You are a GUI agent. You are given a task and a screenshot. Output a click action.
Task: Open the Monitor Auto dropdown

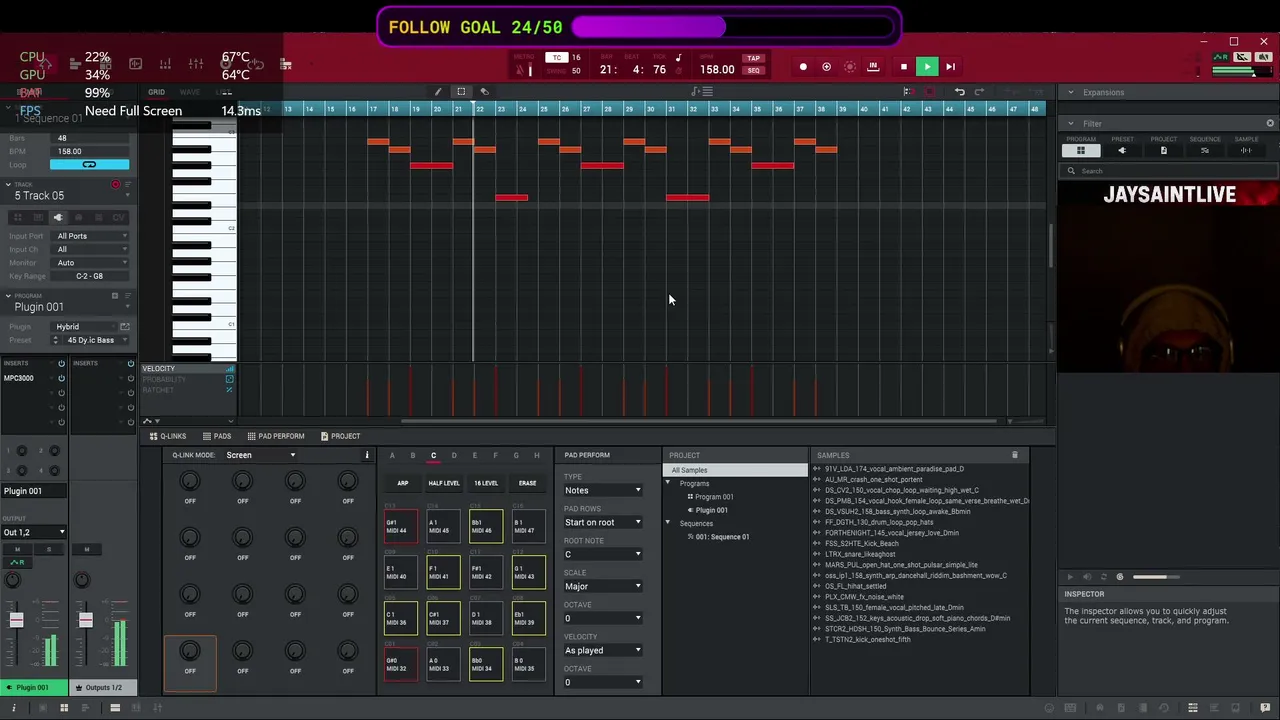pos(92,262)
